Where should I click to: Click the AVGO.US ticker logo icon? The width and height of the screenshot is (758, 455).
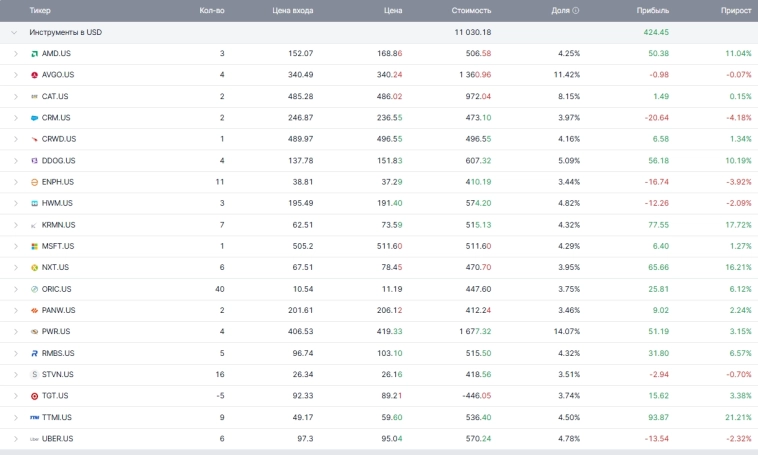[35, 75]
